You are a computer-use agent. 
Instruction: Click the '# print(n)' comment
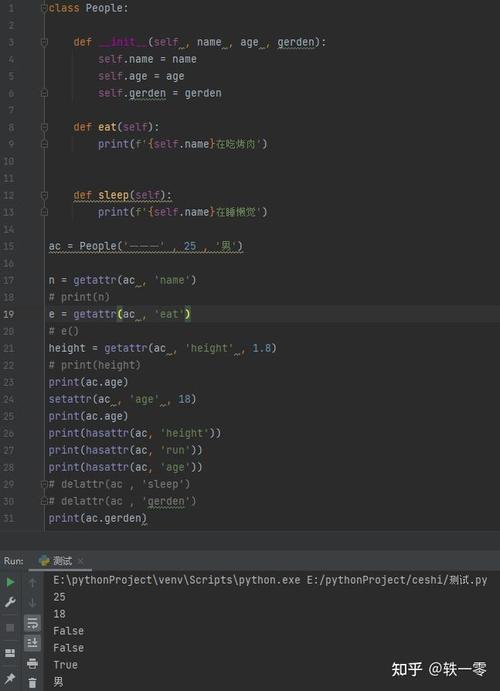tap(79, 297)
